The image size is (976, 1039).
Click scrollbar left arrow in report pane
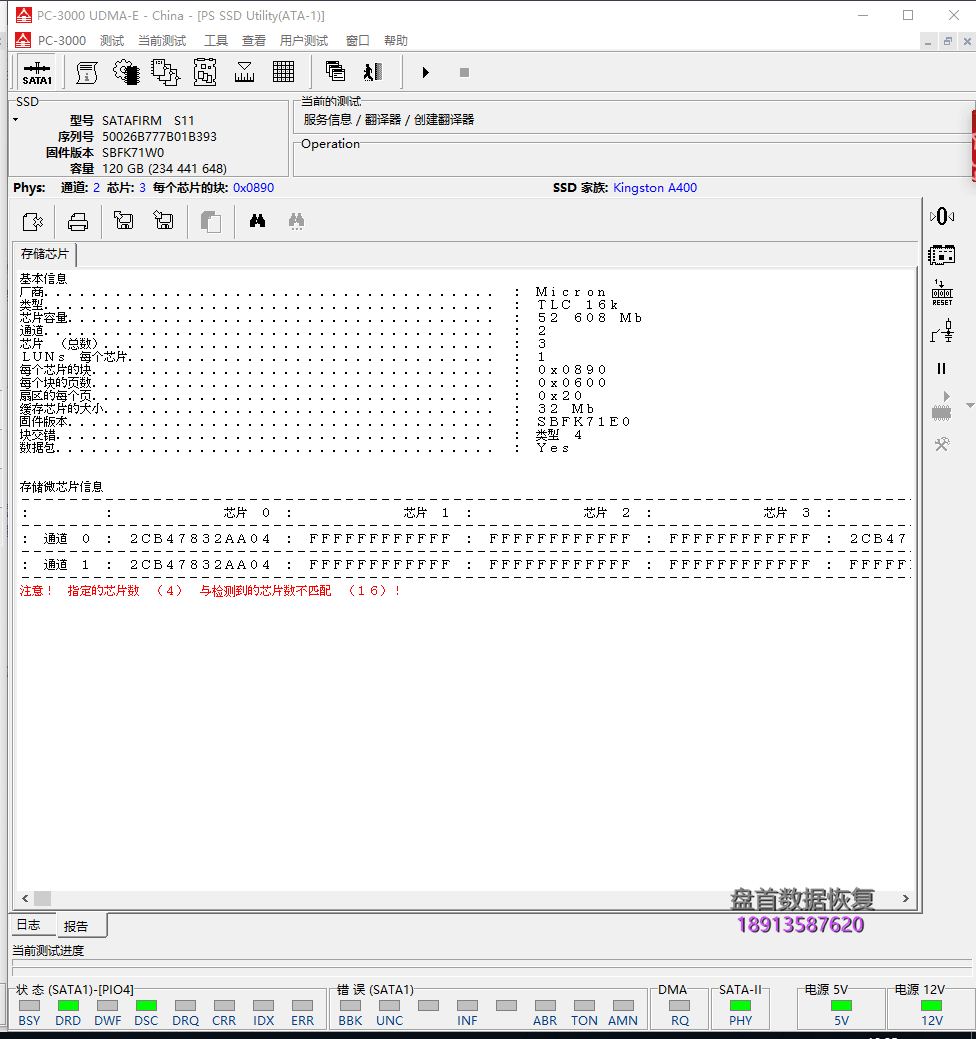click(25, 899)
